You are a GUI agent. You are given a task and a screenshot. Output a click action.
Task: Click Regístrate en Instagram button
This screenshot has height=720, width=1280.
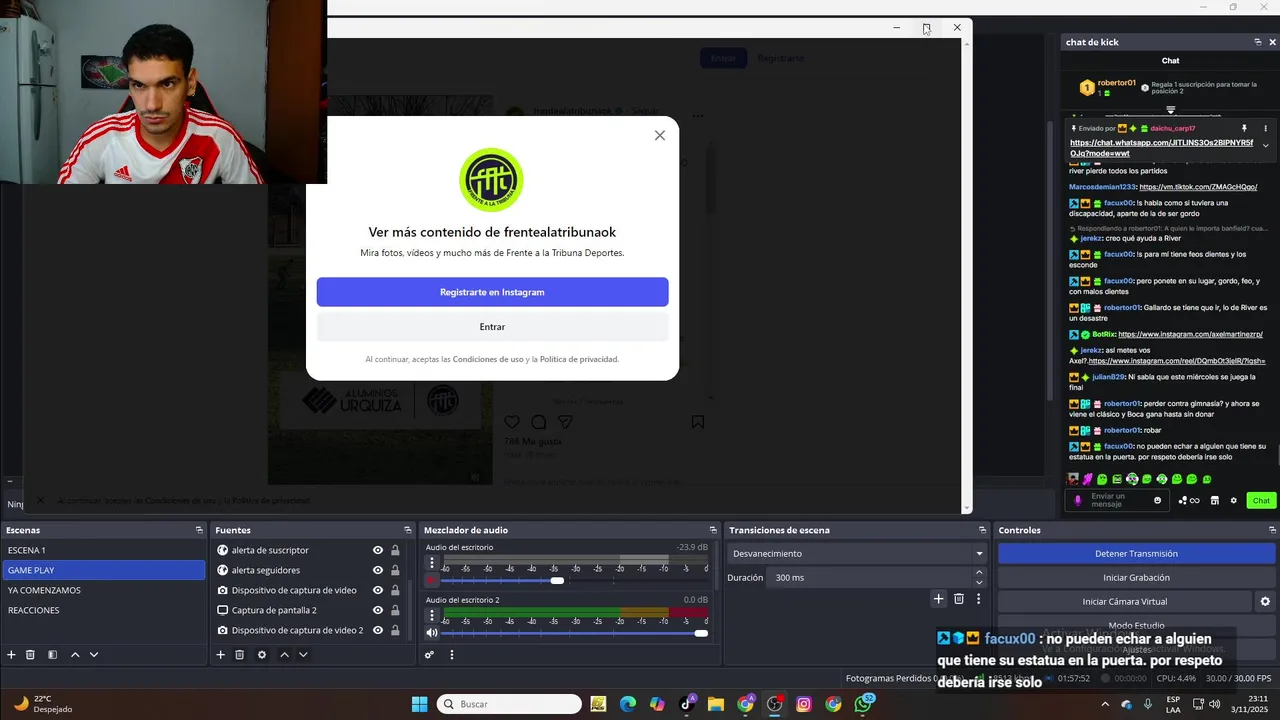pos(492,292)
